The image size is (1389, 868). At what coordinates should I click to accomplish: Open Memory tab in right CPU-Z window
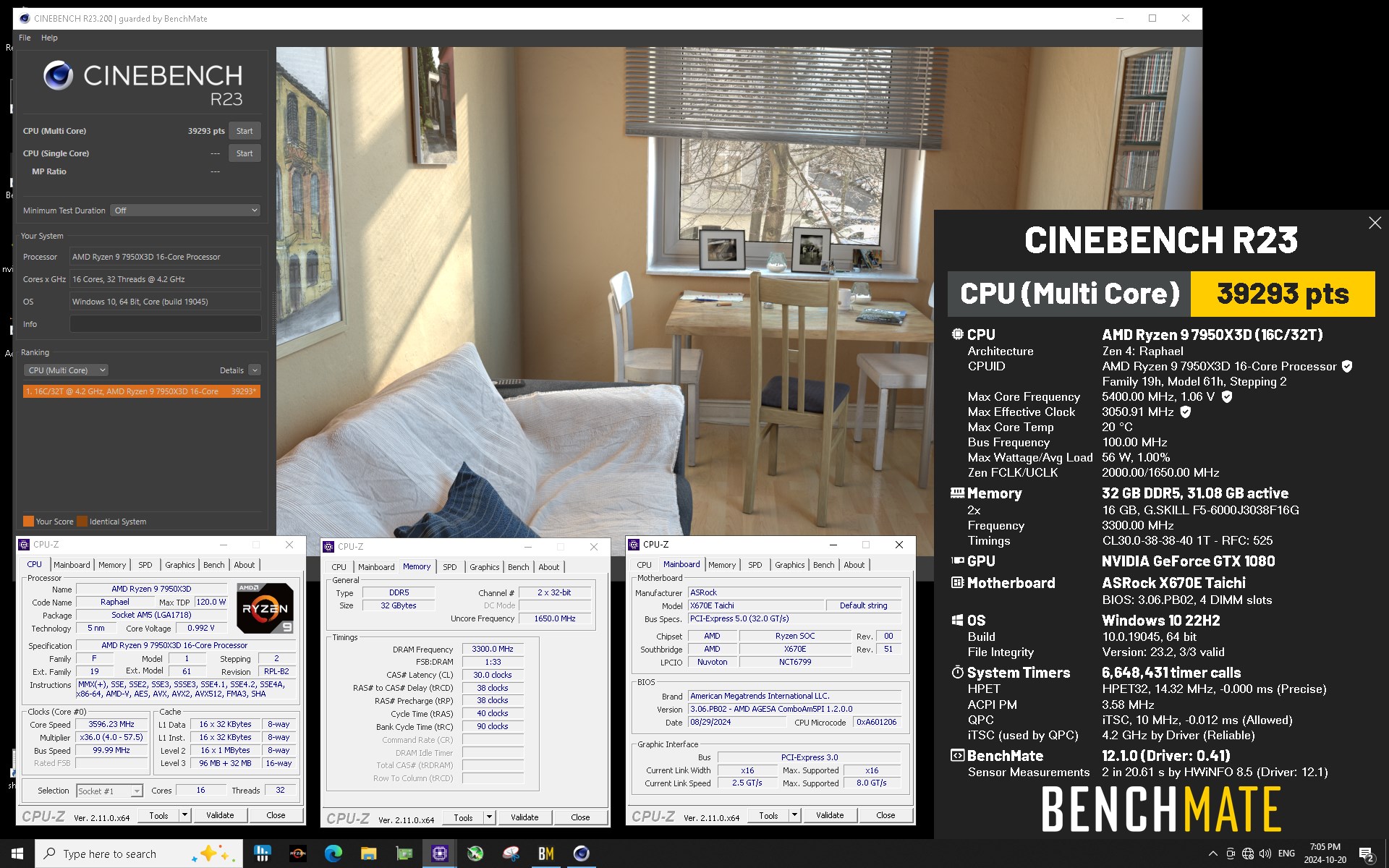click(722, 565)
